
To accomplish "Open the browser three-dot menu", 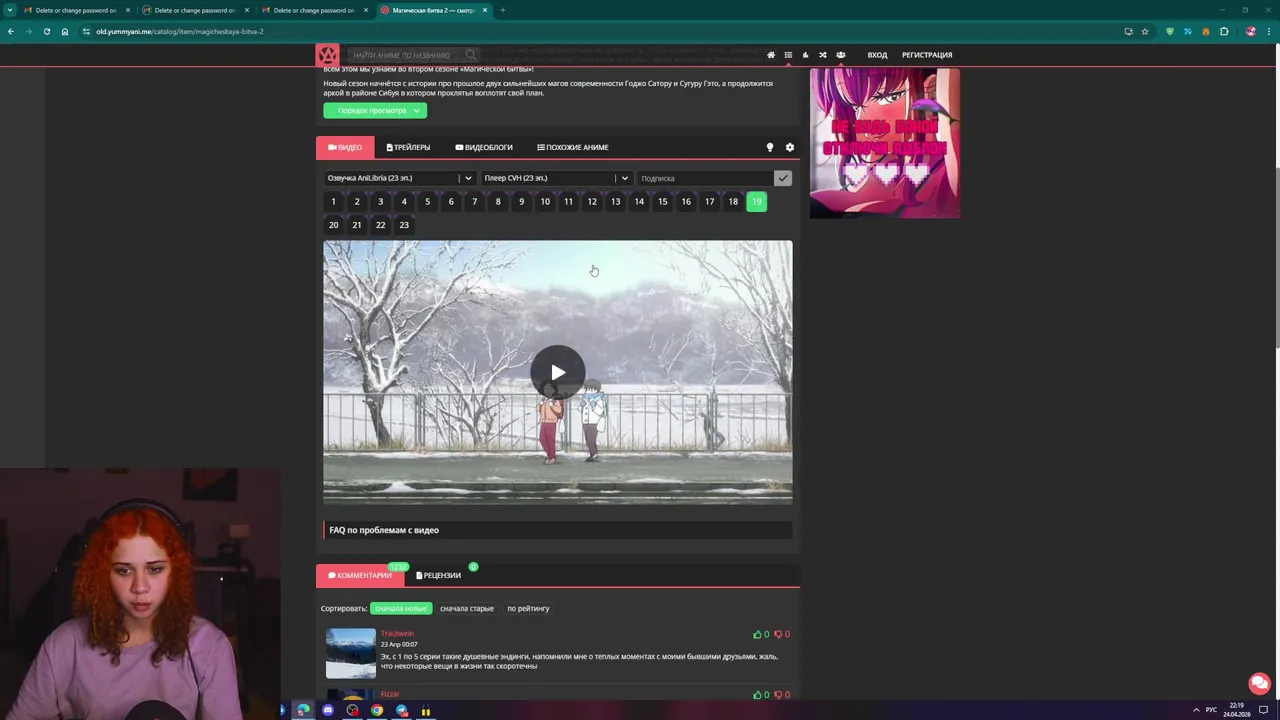I will coord(1268,31).
